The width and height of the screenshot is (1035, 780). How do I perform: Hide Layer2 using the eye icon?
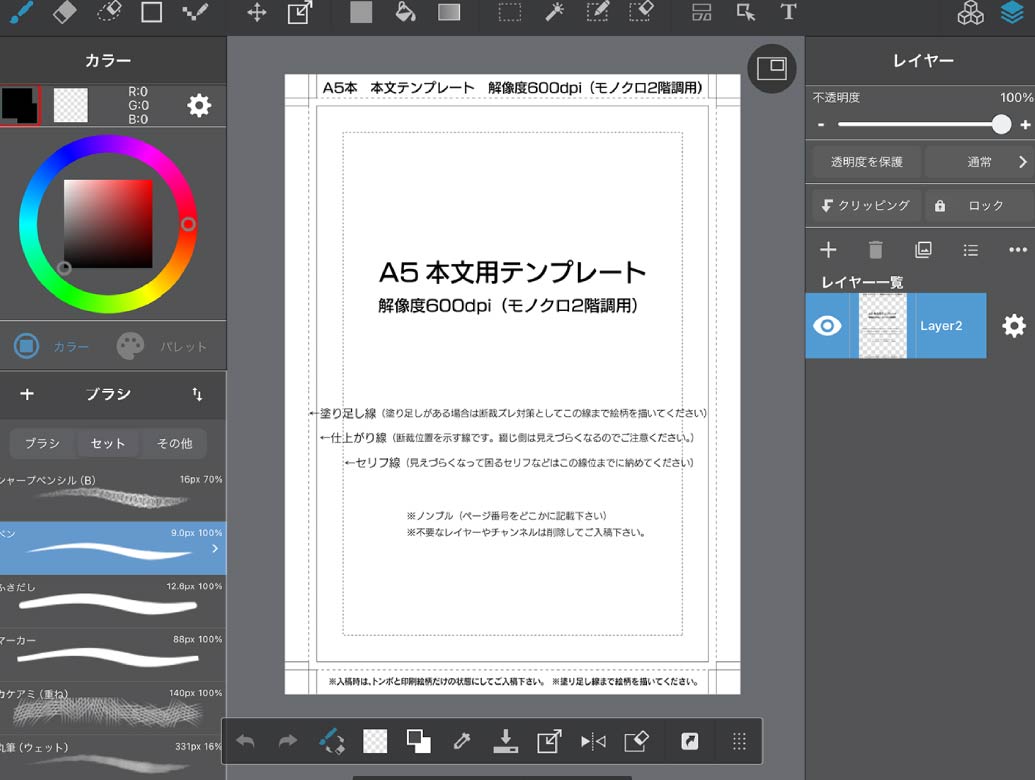[x=827, y=326]
